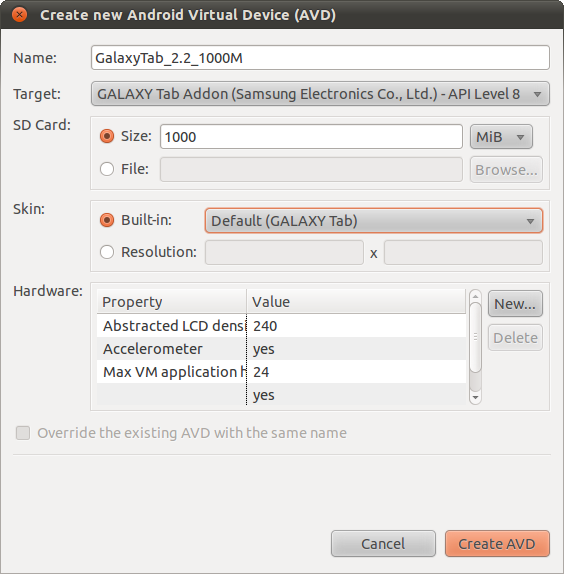Click the hardware list scroll up arrow

click(x=475, y=296)
